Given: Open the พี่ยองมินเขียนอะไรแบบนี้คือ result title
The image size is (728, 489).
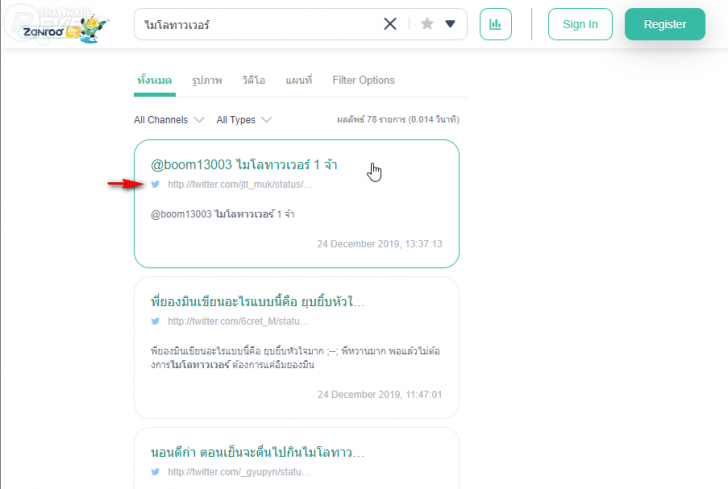Looking at the screenshot, I should pyautogui.click(x=258, y=302).
